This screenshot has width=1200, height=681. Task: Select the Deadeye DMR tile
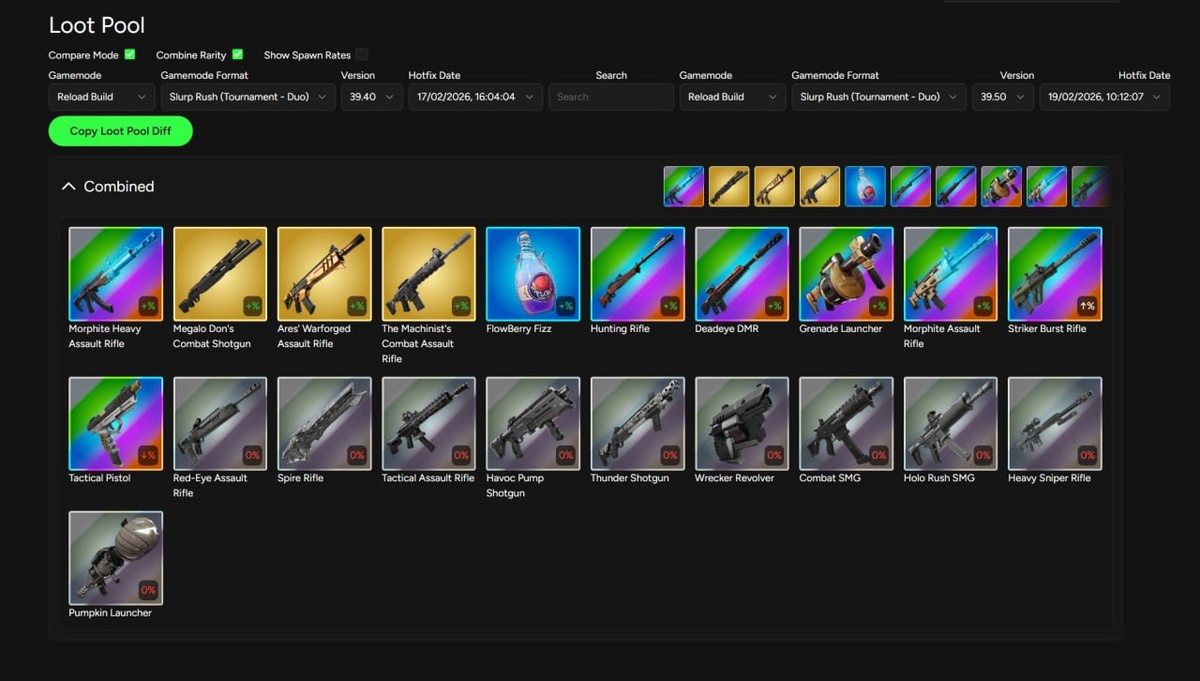(742, 274)
